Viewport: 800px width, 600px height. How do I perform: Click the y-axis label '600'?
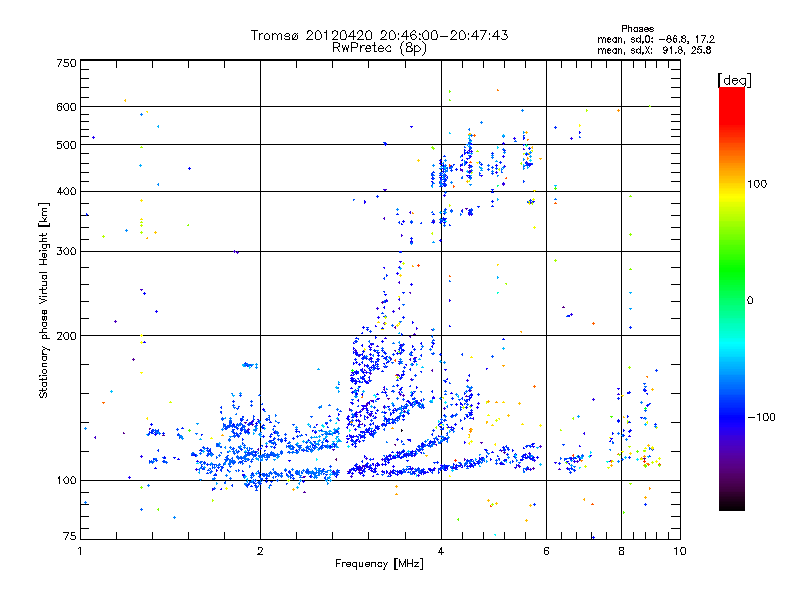pyautogui.click(x=66, y=107)
